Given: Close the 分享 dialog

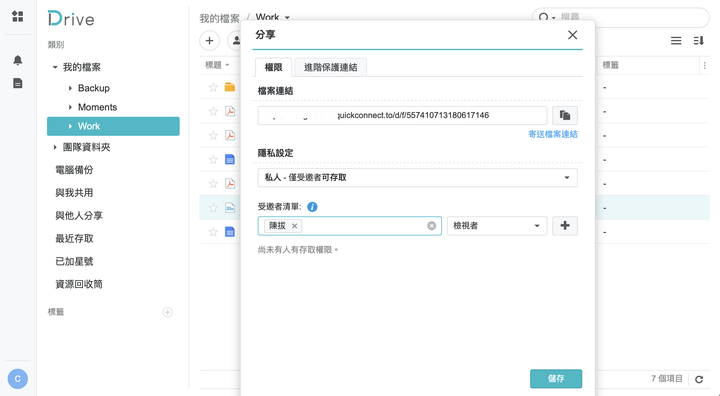Looking at the screenshot, I should (572, 35).
